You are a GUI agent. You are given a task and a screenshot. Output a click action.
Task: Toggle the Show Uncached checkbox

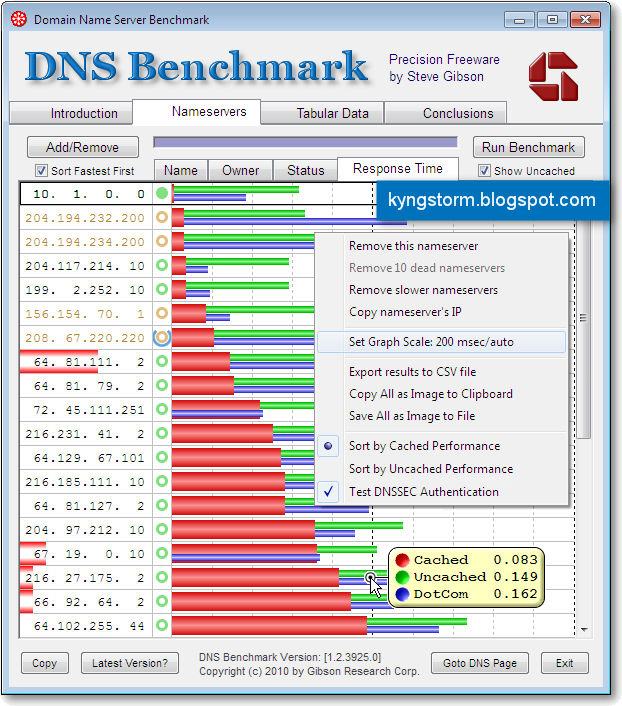(484, 171)
